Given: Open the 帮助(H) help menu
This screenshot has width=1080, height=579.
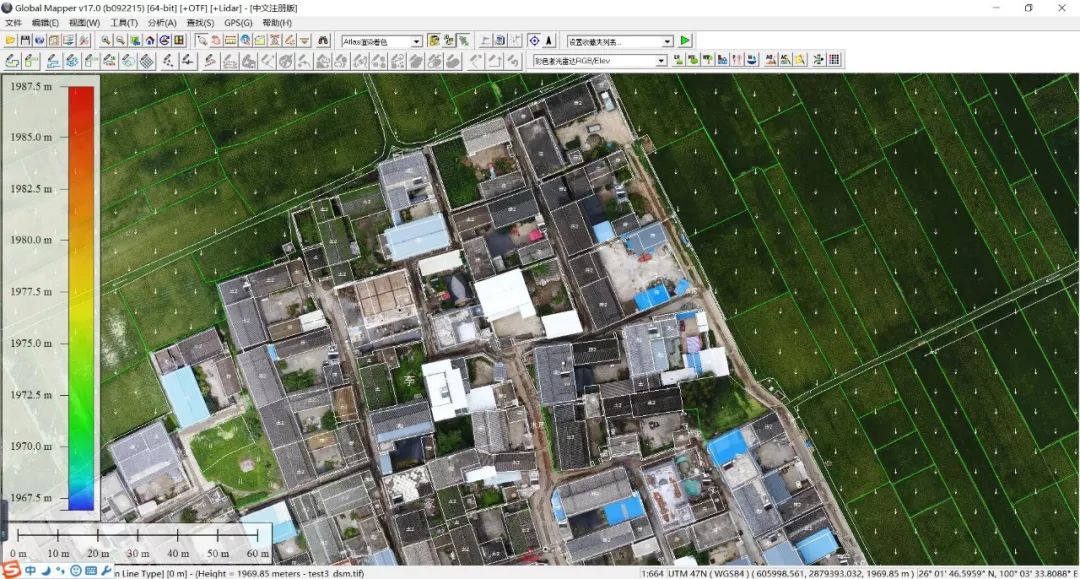Looking at the screenshot, I should tap(277, 23).
